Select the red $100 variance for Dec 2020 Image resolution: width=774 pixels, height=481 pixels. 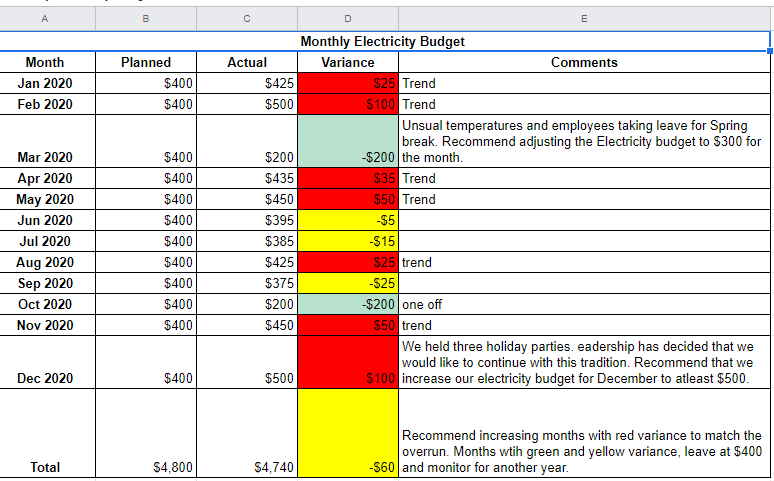(x=348, y=362)
